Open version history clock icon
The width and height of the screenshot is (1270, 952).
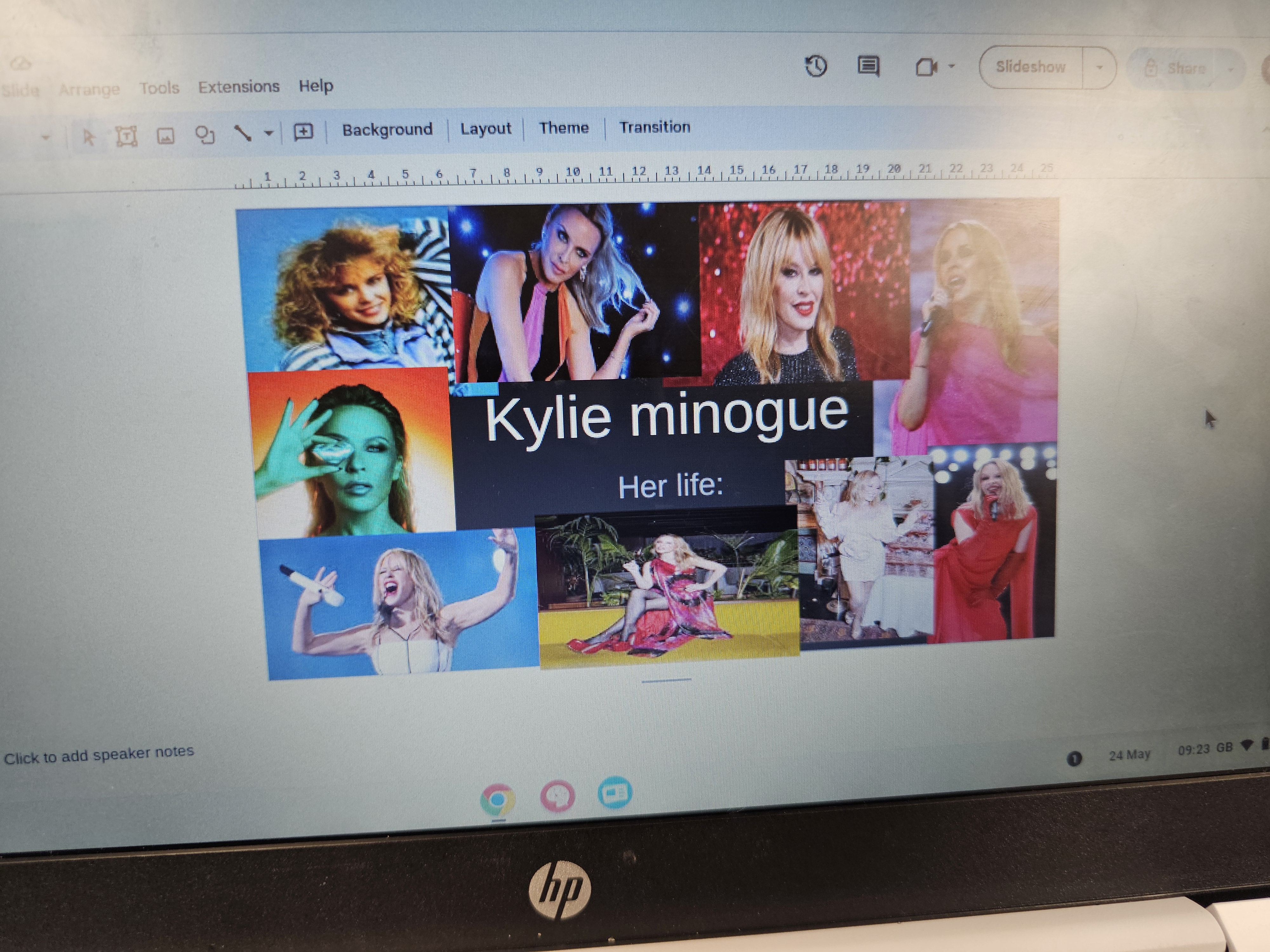point(816,66)
